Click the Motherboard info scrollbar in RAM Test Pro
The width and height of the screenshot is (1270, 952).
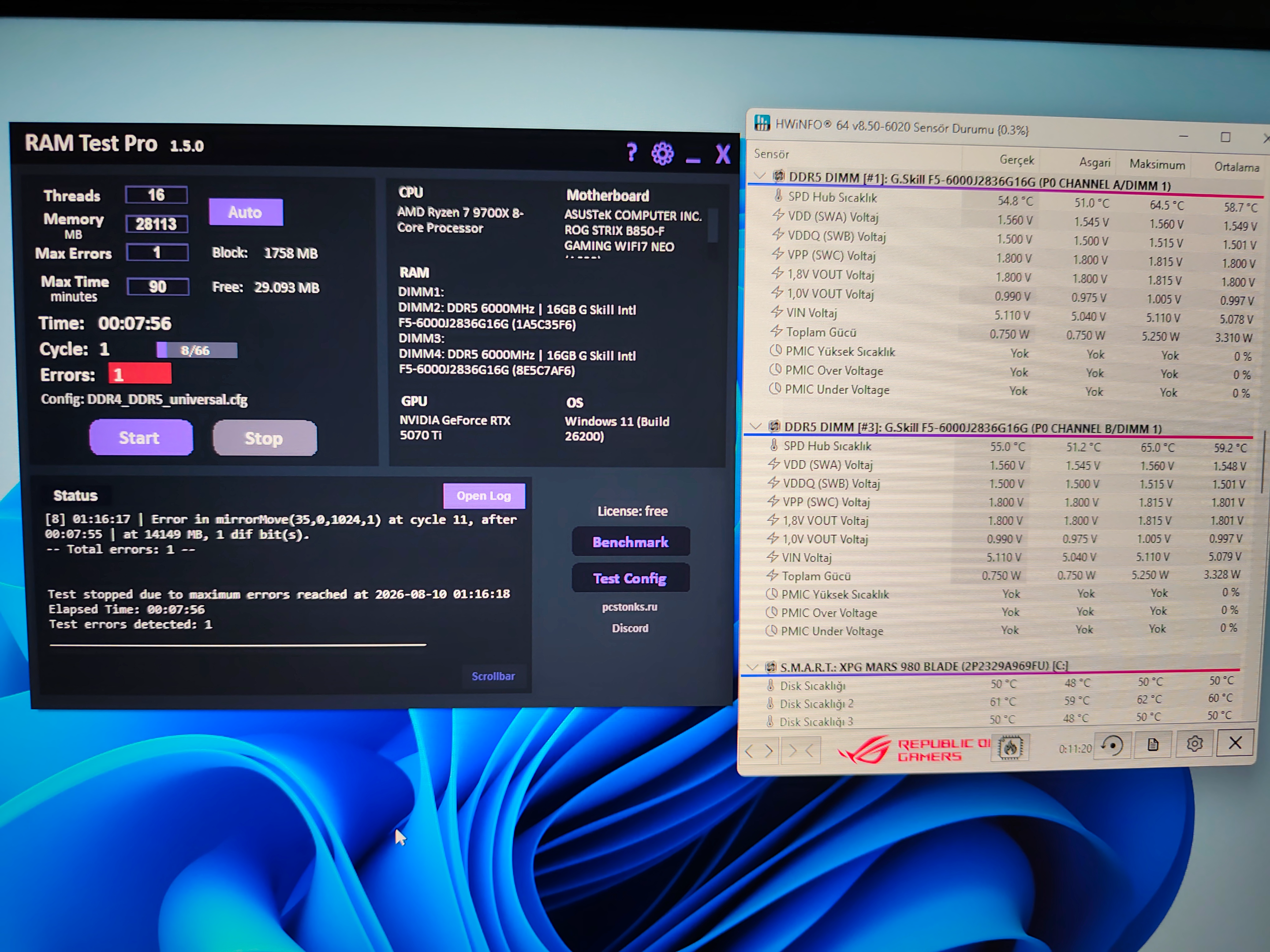(713, 225)
